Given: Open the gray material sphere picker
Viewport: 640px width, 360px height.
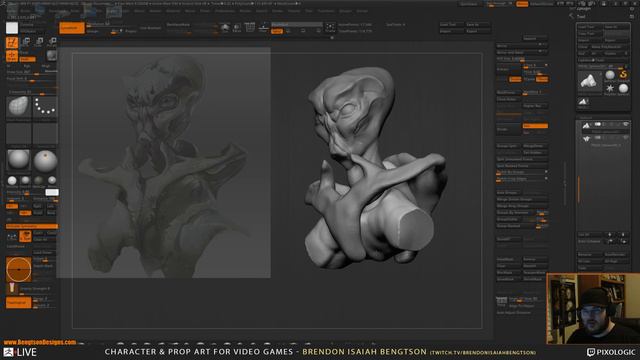Looking at the screenshot, I should 18,160.
